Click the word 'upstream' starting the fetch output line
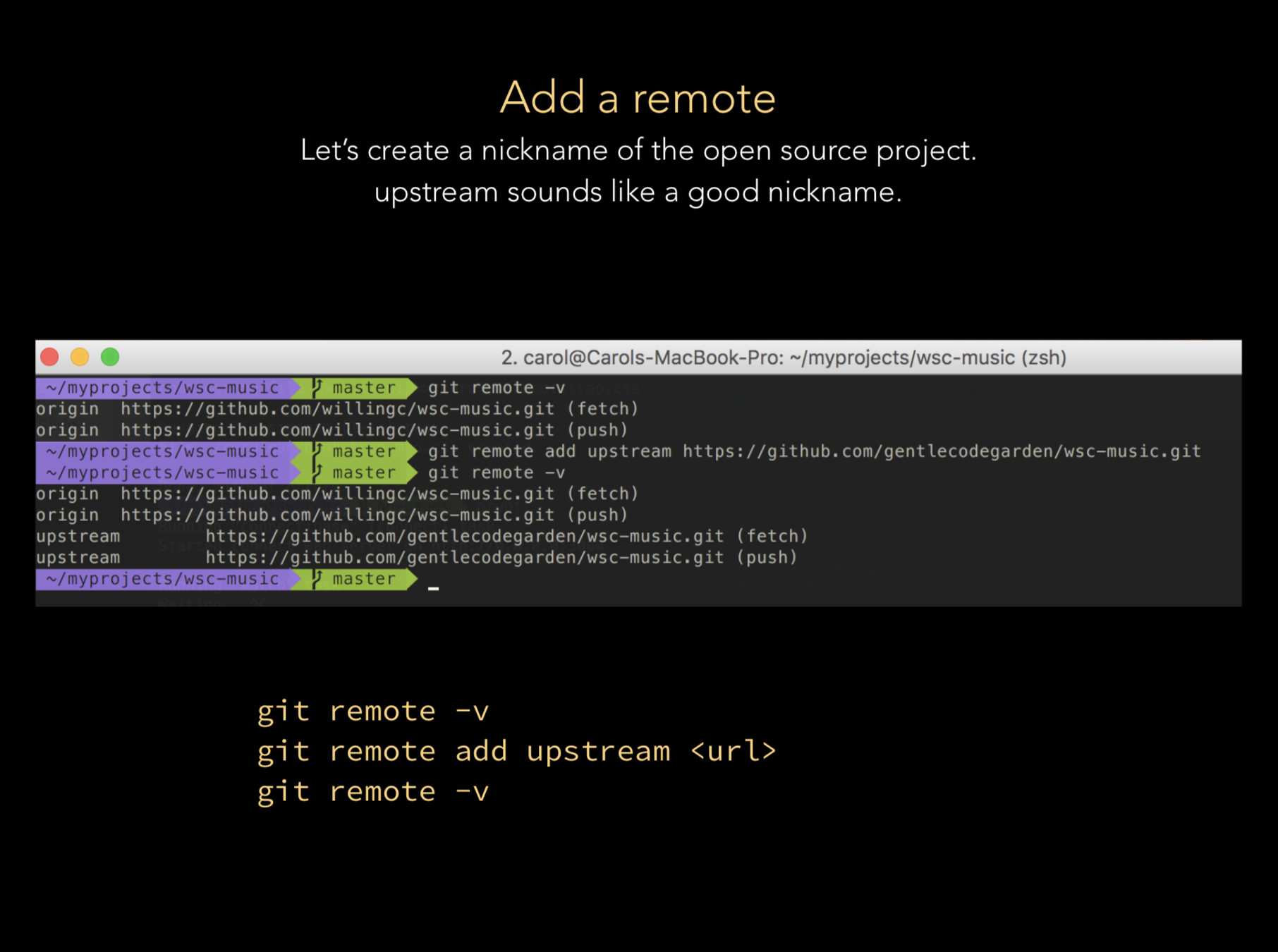1278x952 pixels. point(78,537)
